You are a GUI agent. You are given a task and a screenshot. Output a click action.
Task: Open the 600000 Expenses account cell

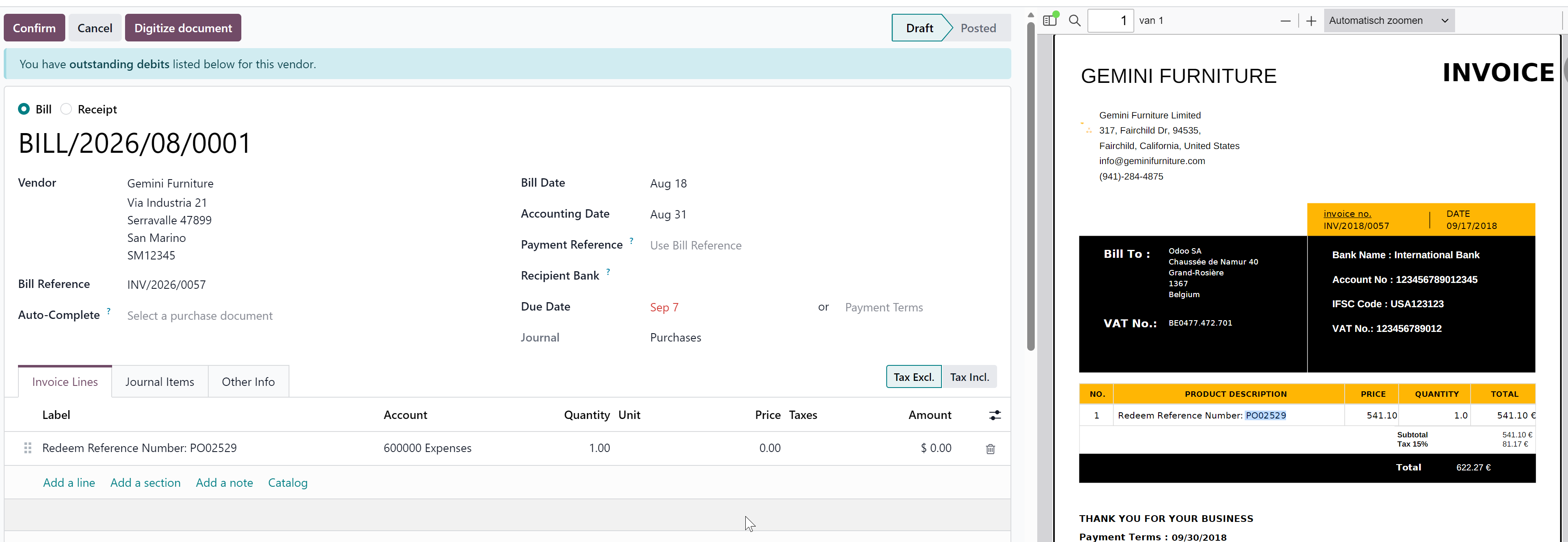427,448
